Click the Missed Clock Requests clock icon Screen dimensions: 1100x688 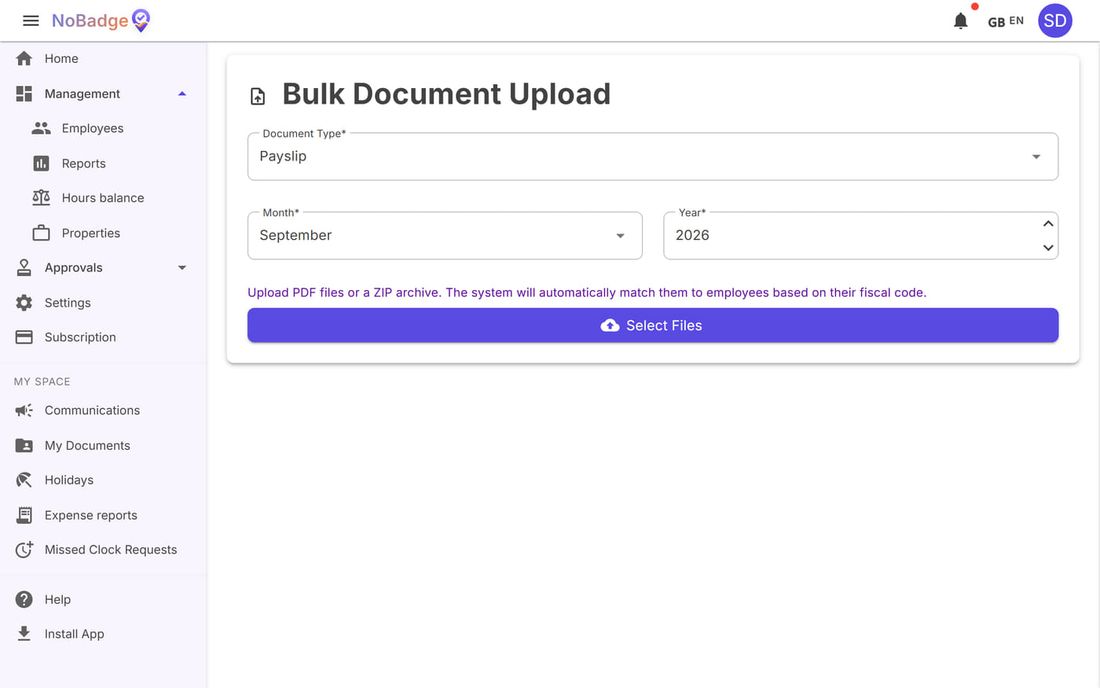(24, 549)
